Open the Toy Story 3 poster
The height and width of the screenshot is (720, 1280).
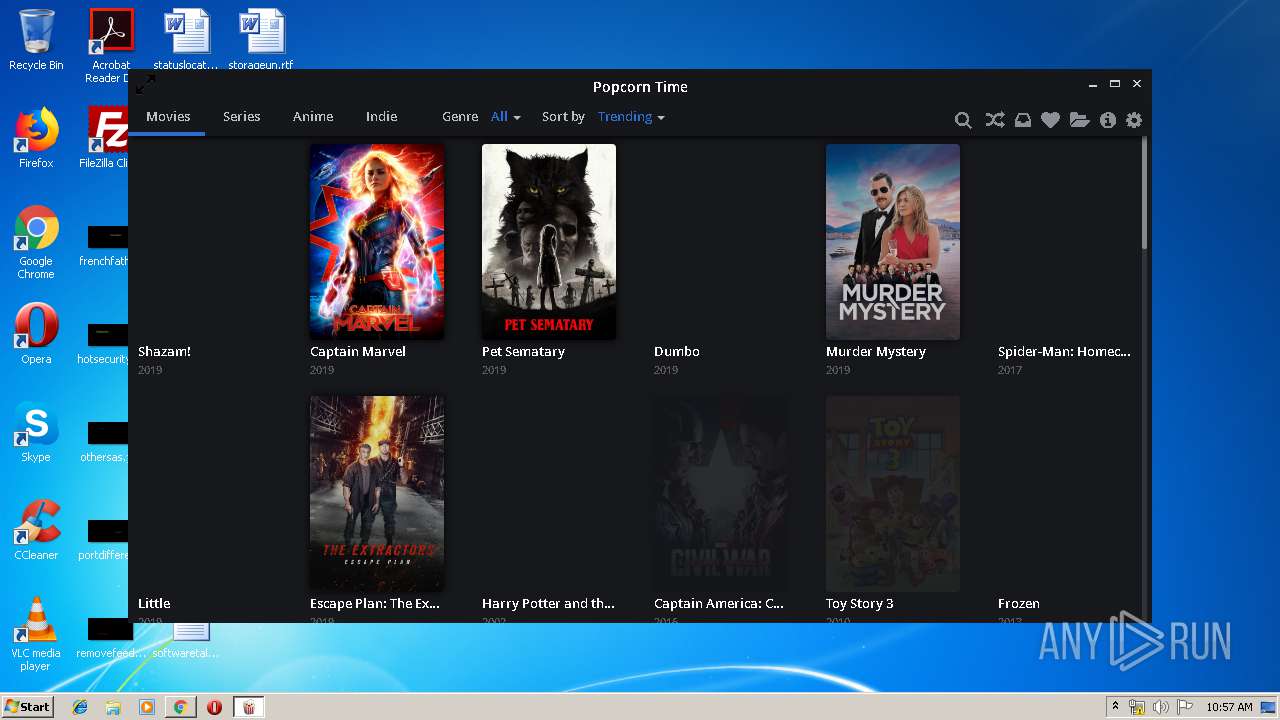(893, 494)
